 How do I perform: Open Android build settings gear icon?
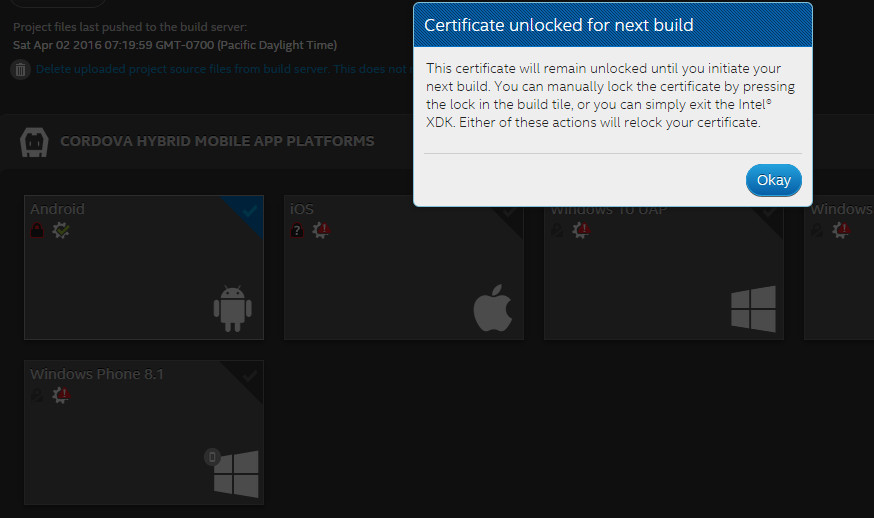(x=61, y=230)
